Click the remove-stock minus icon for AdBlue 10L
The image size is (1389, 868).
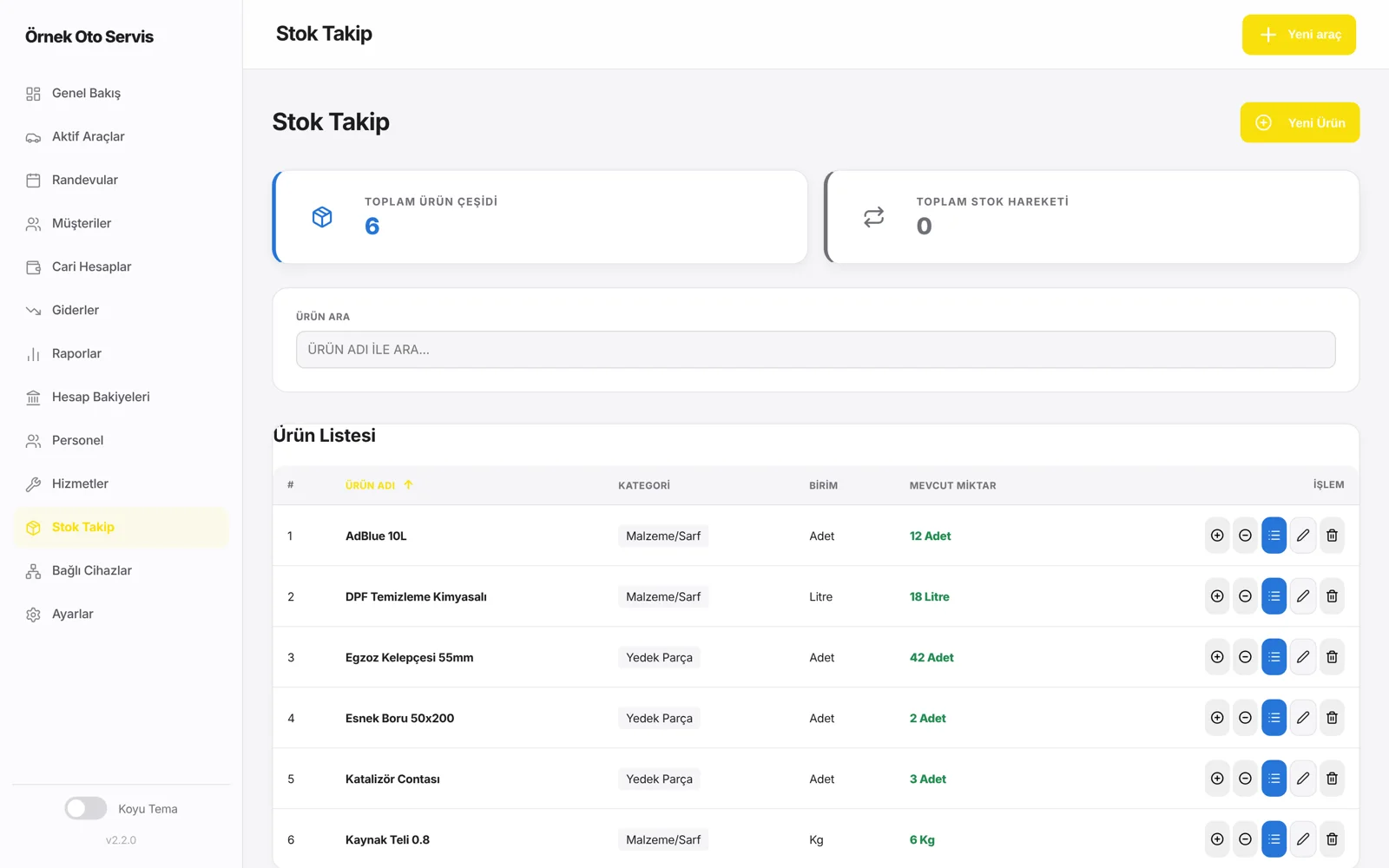point(1245,536)
